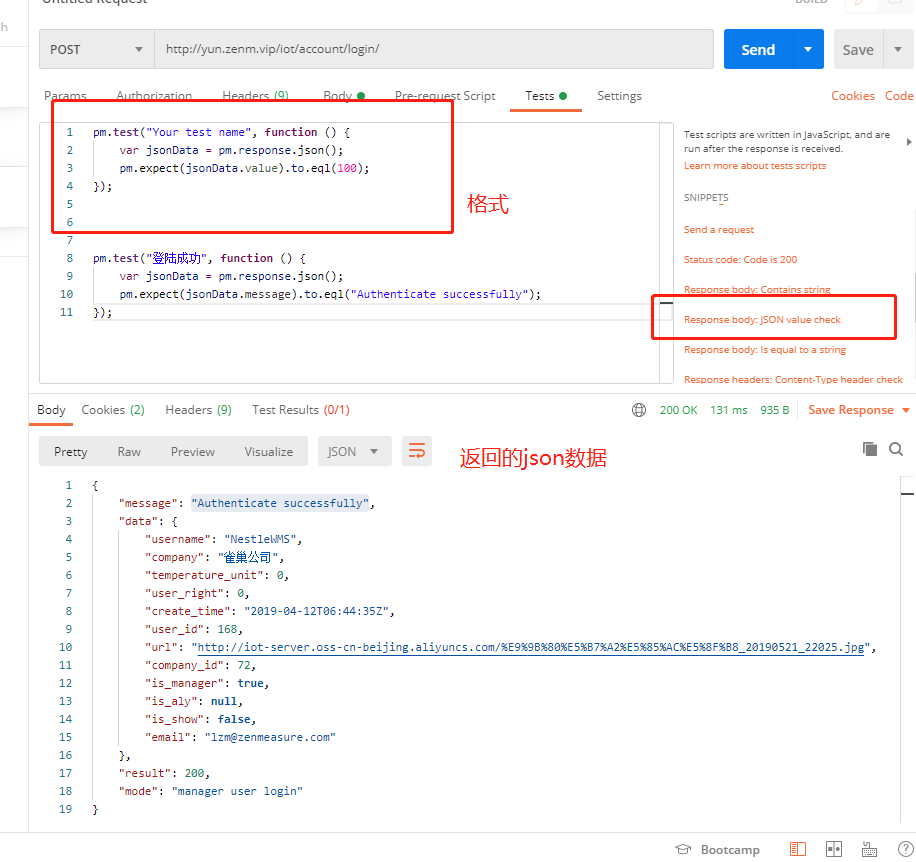Select the Pretty view
Screen dimensions: 916x862
coord(71,451)
